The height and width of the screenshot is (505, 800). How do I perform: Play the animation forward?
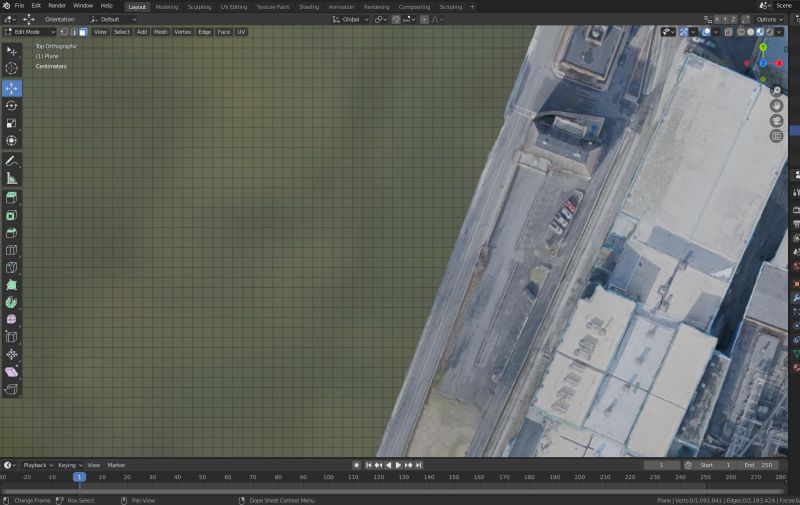tap(398, 465)
